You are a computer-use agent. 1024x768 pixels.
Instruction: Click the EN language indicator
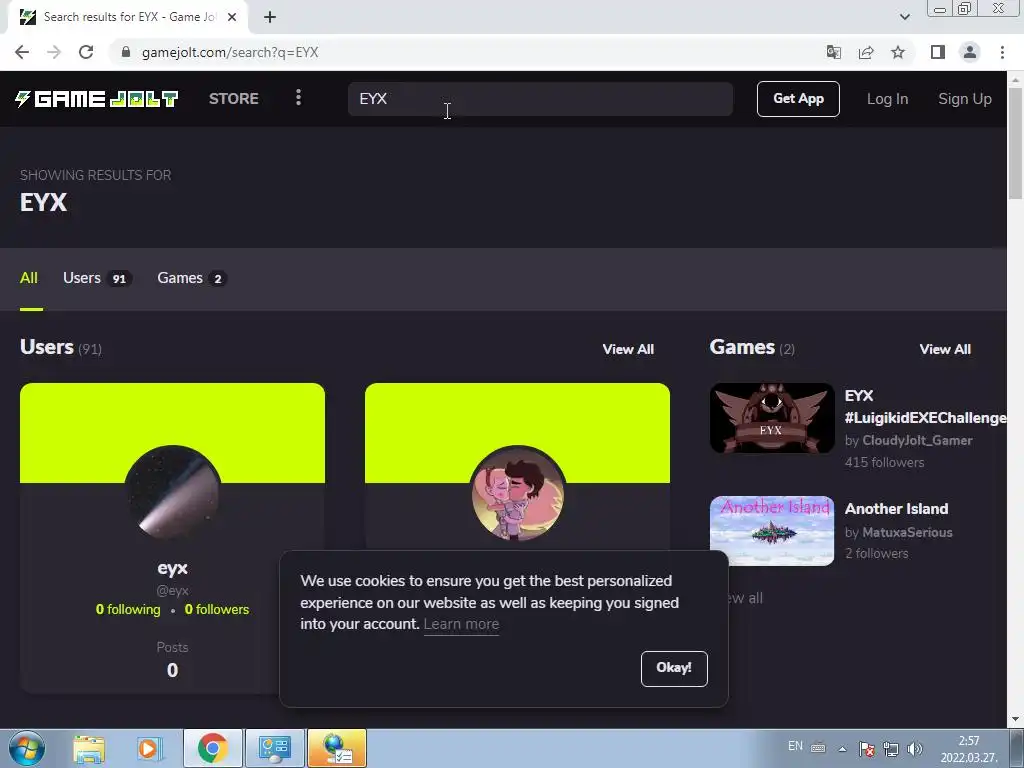[795, 746]
